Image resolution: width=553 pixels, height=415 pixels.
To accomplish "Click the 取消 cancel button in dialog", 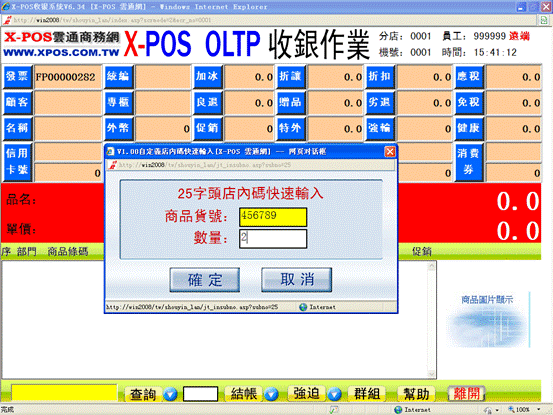I will coord(297,280).
